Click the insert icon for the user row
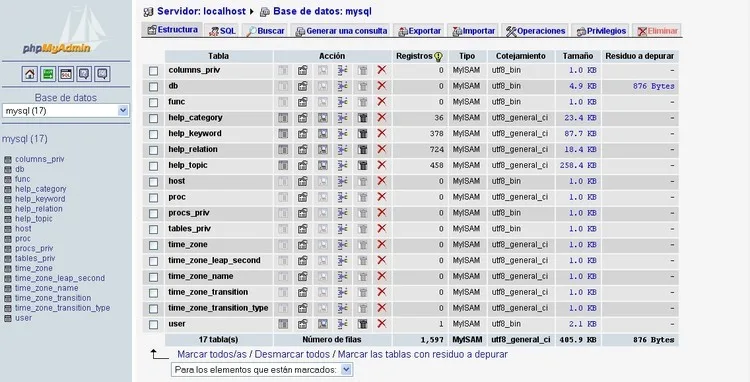 coord(342,324)
